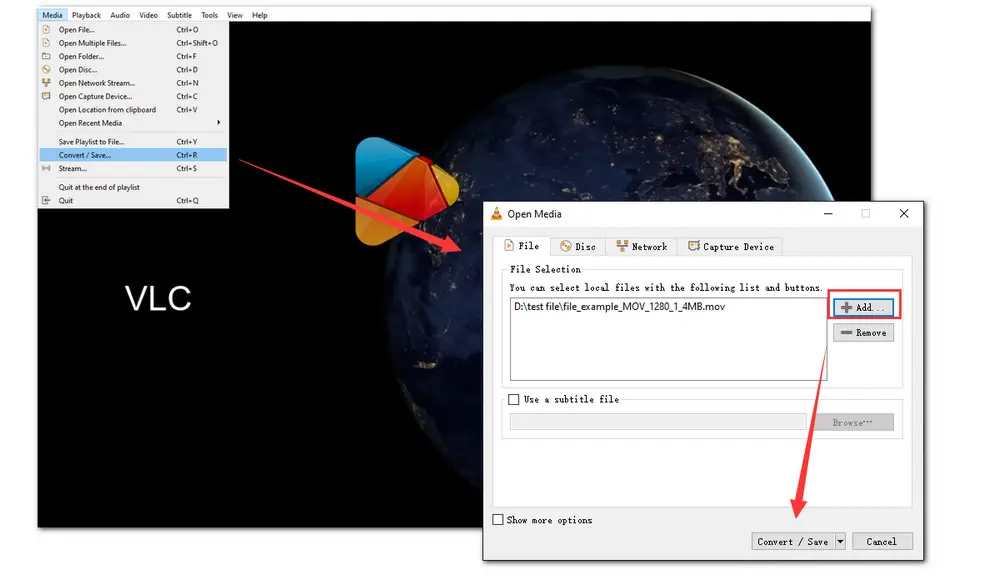The height and width of the screenshot is (580, 1000).
Task: Open the Help menu
Action: [x=260, y=15]
